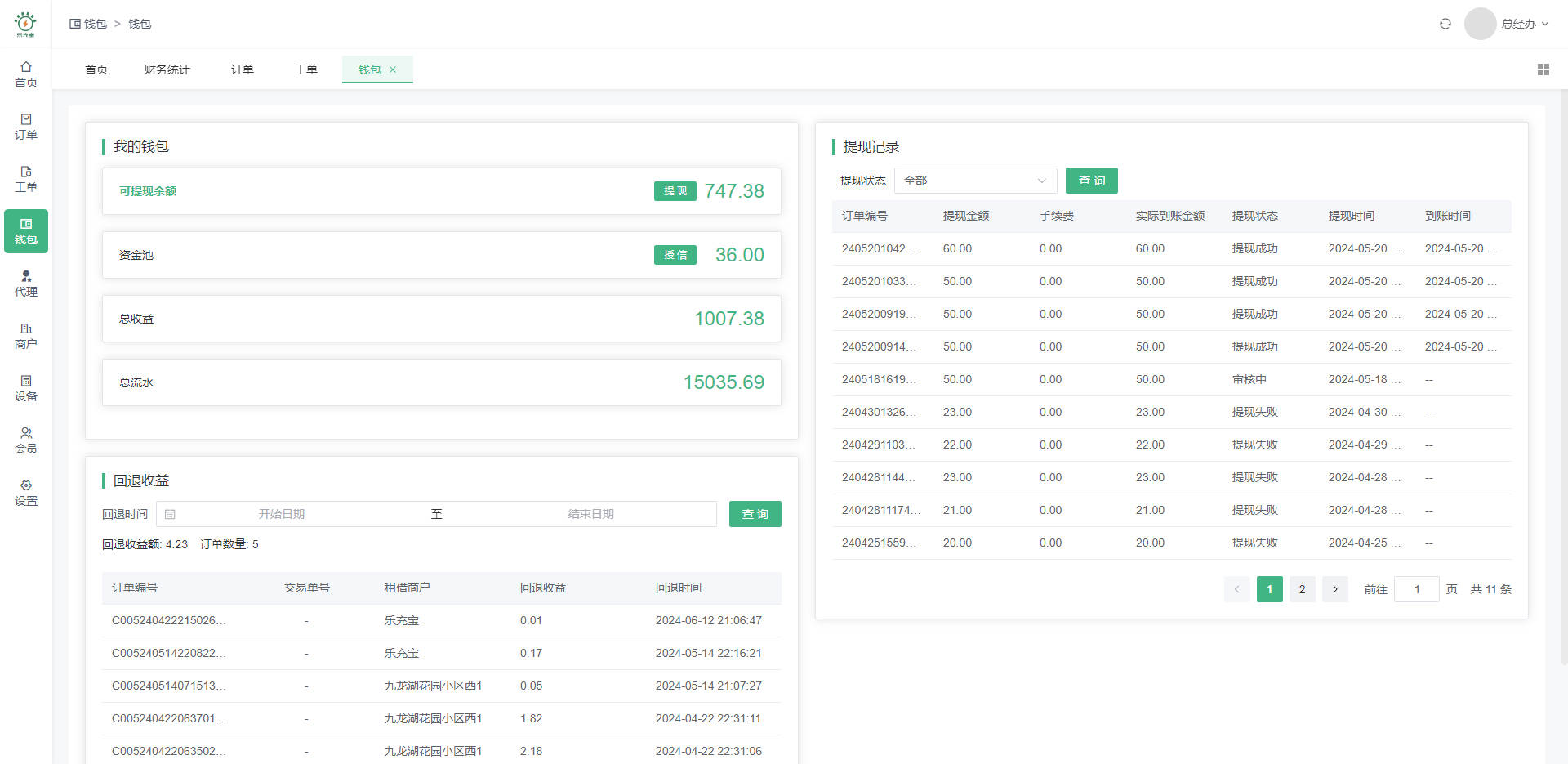Open 提现状态 dropdown showing 全部
The height and width of the screenshot is (764, 1568).
(975, 181)
